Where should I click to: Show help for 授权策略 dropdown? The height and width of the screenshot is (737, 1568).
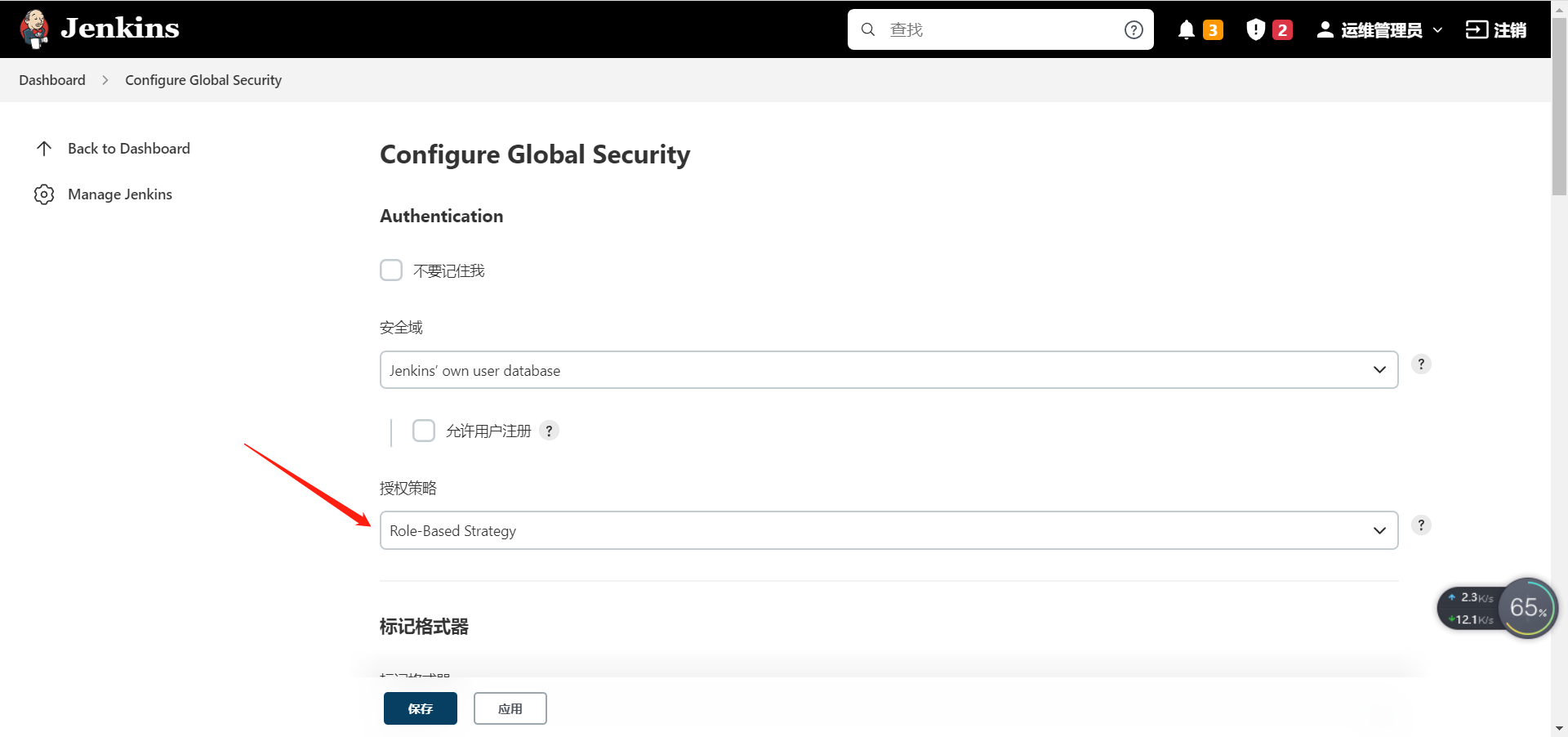[1421, 525]
